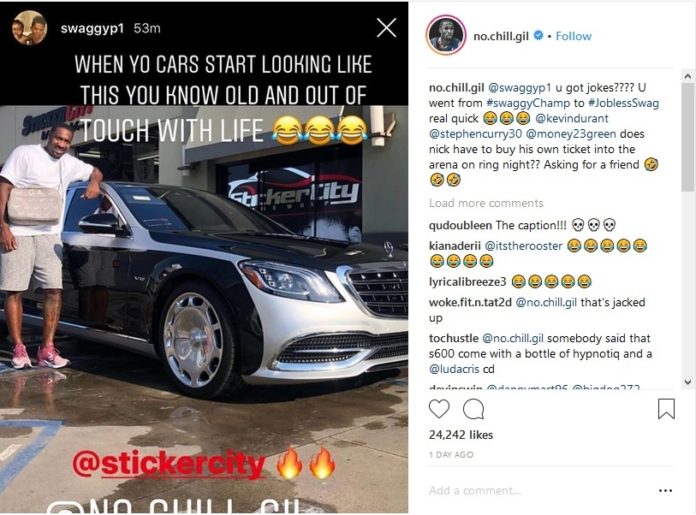
Task: Open comments via the speech bubble icon
Action: (473, 409)
